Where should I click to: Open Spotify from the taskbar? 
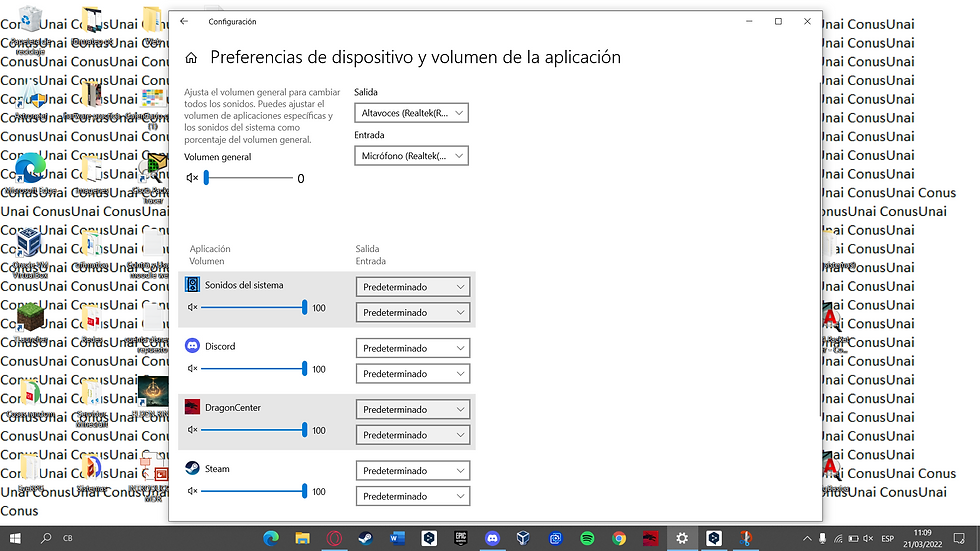click(x=587, y=538)
